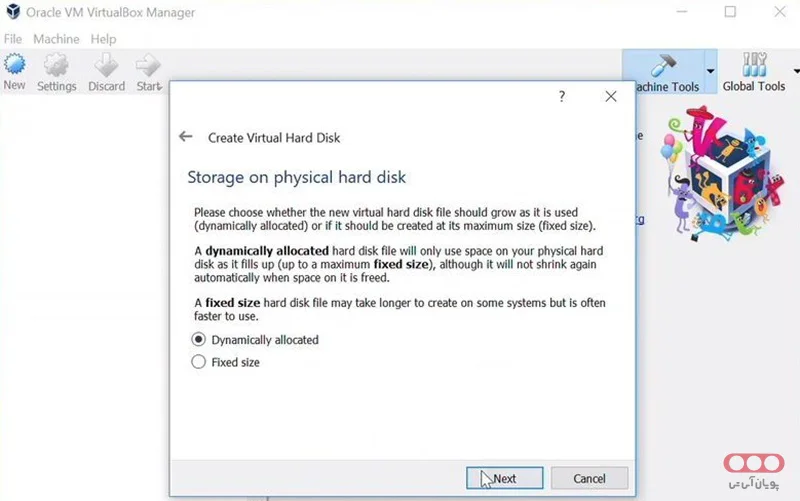800x501 pixels.
Task: Click the Discard arrow icon
Action: (106, 68)
